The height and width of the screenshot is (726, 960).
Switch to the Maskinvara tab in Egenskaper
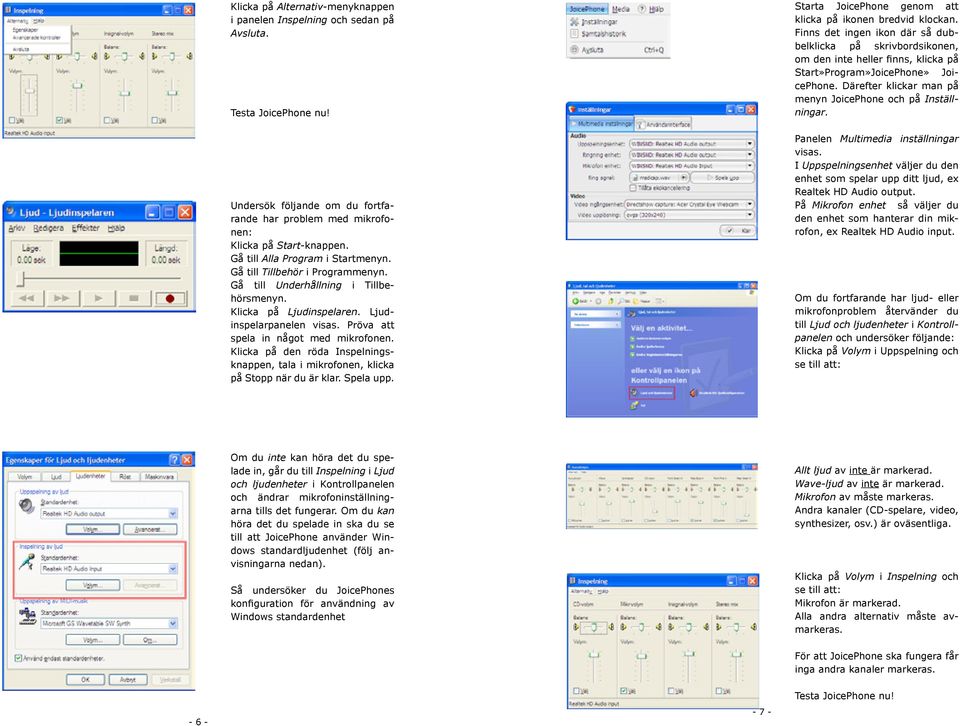click(159, 477)
